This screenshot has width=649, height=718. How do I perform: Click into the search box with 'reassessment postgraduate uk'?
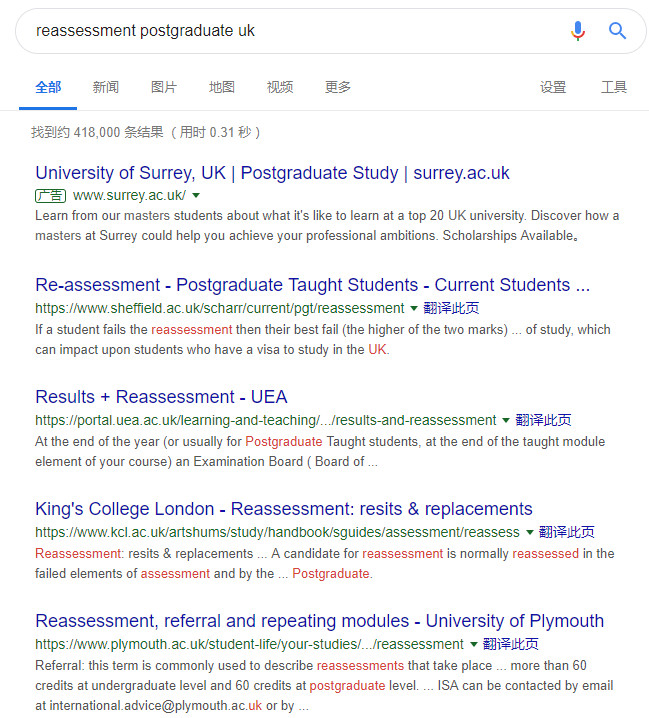(293, 31)
